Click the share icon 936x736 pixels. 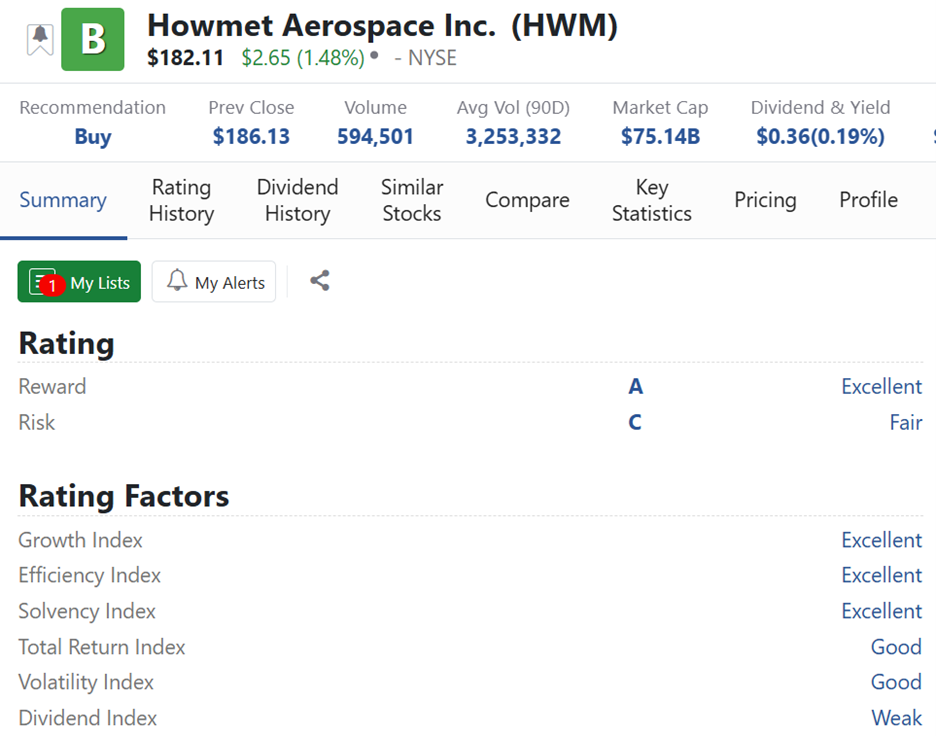point(319,281)
